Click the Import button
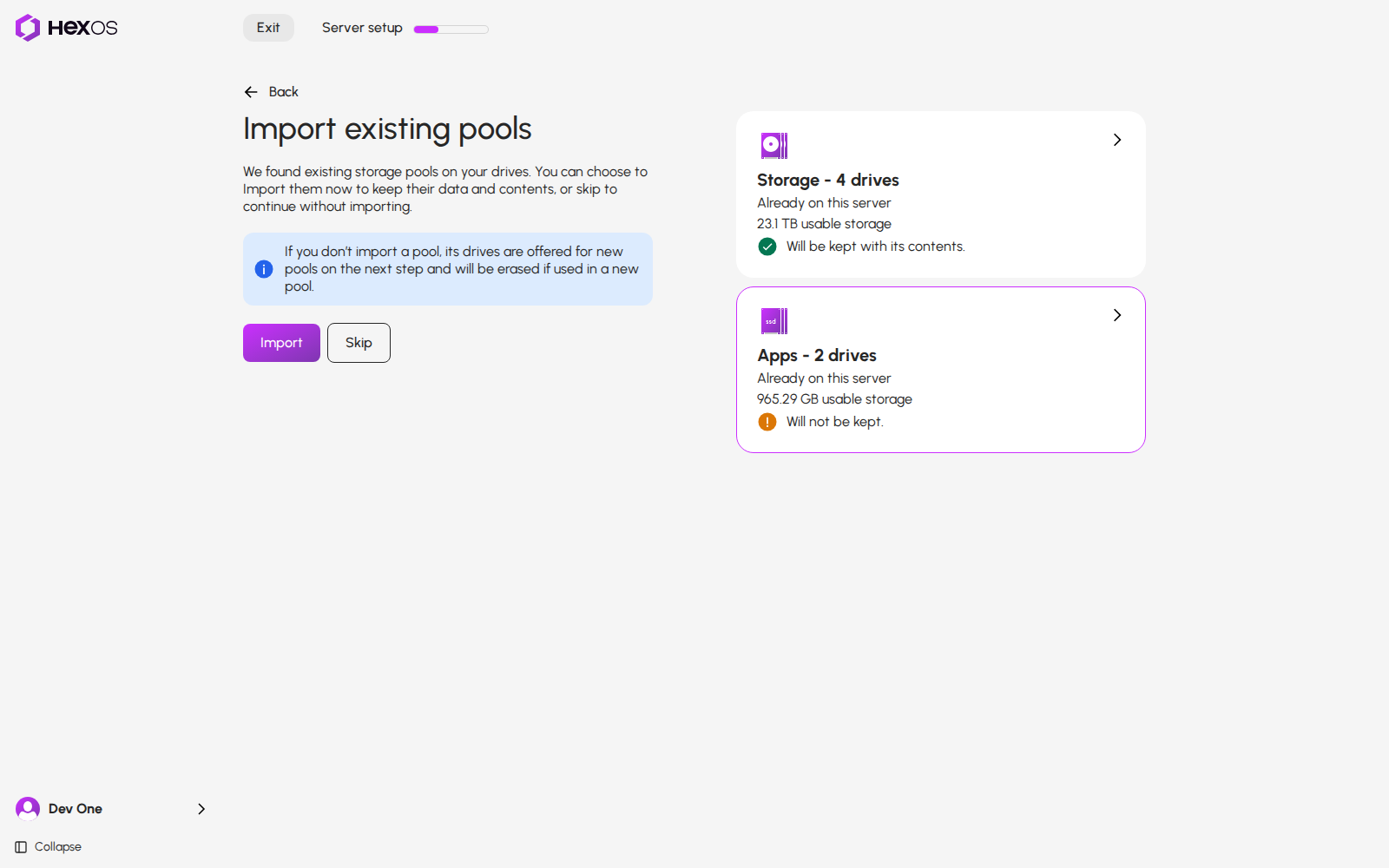This screenshot has width=1389, height=868. pos(281,343)
